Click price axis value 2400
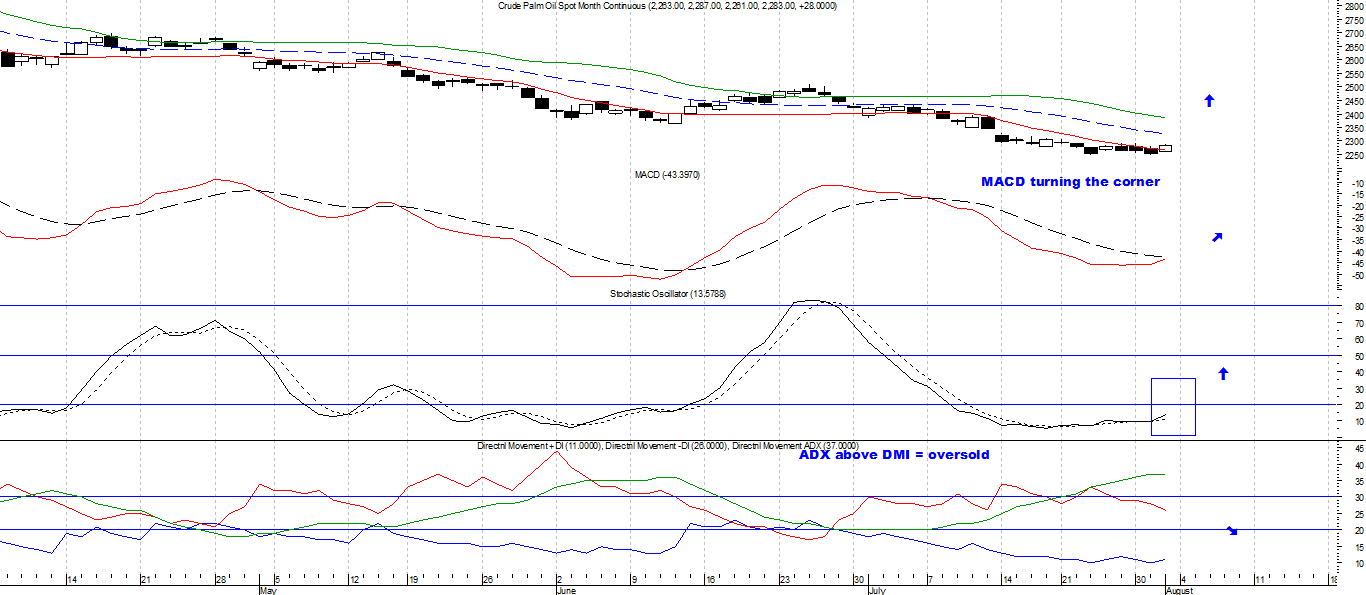 (1352, 115)
